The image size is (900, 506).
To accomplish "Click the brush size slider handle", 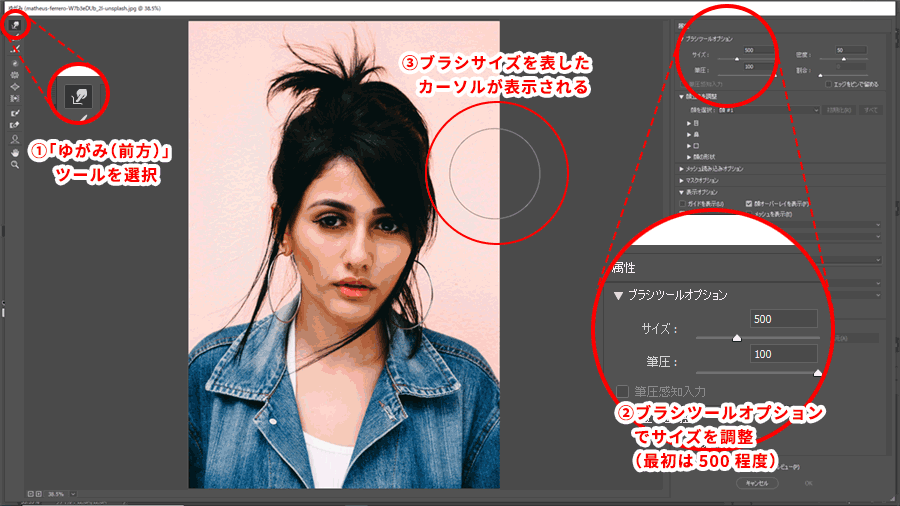I will tap(737, 59).
